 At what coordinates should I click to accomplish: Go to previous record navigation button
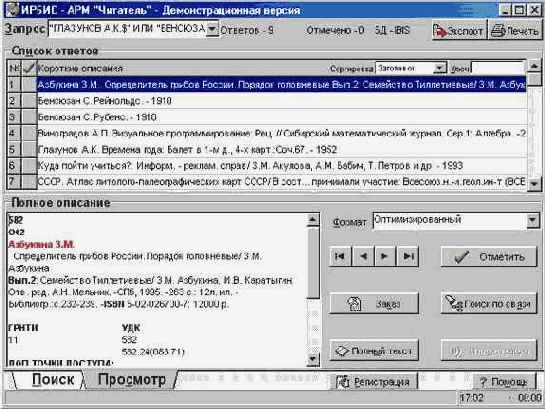point(363,256)
